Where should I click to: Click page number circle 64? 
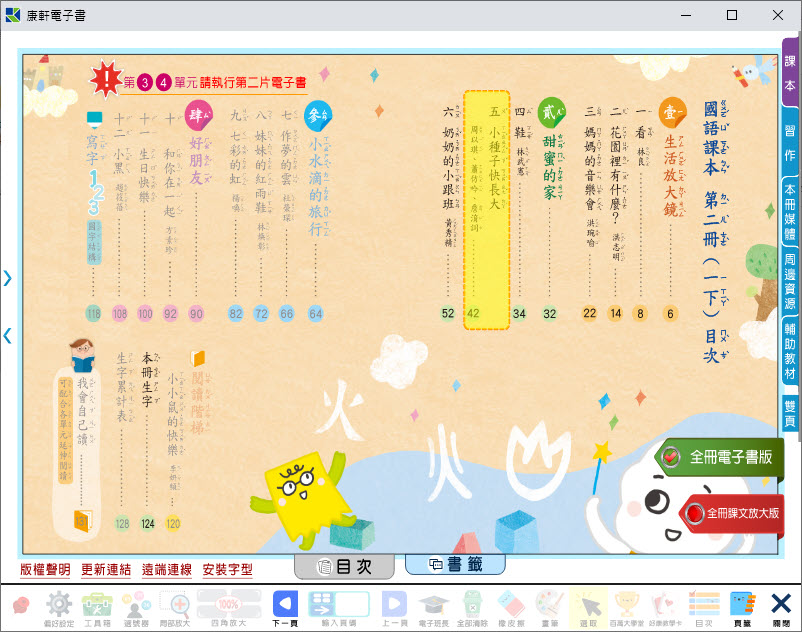(316, 313)
